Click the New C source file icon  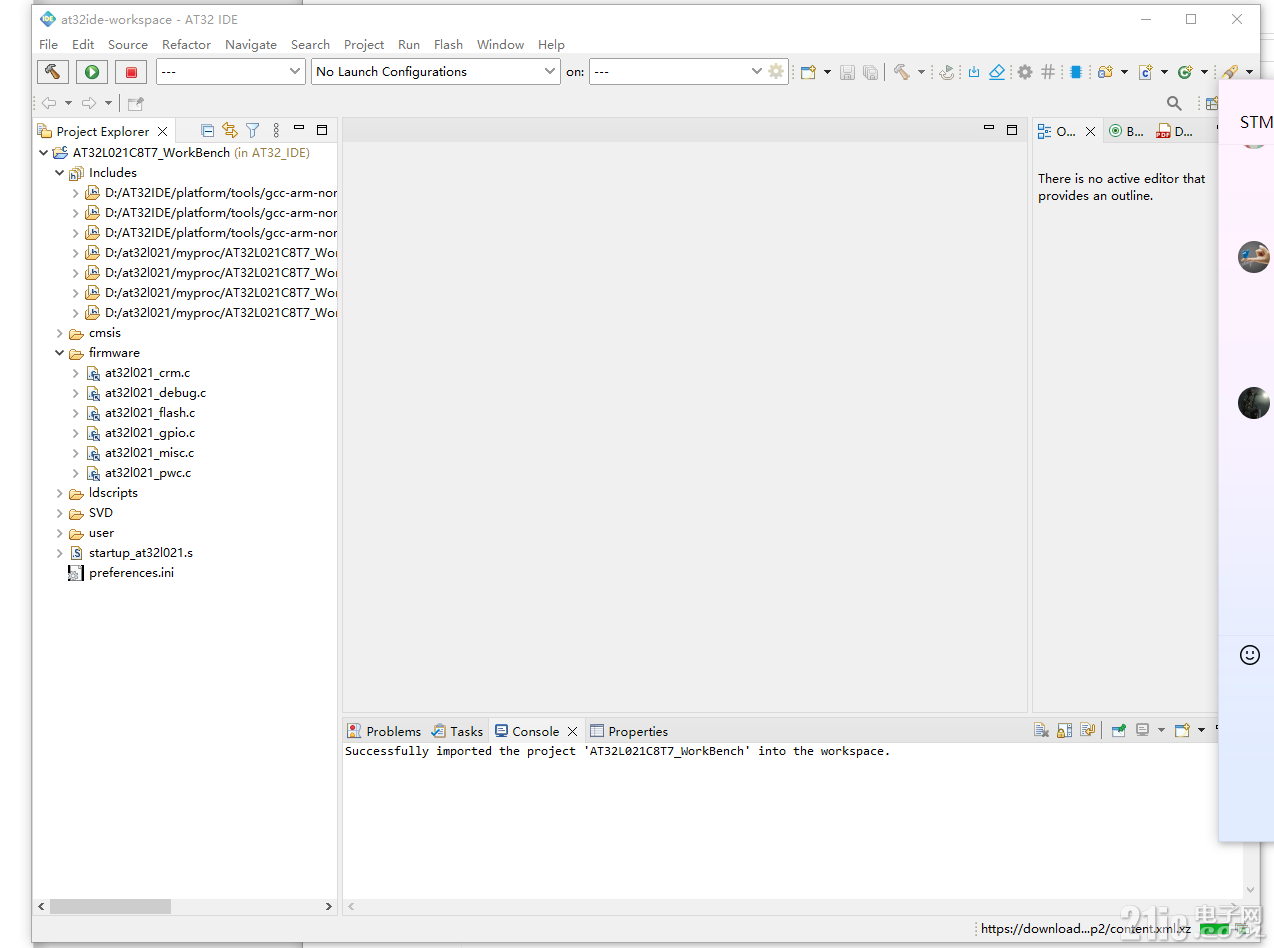tap(1146, 72)
